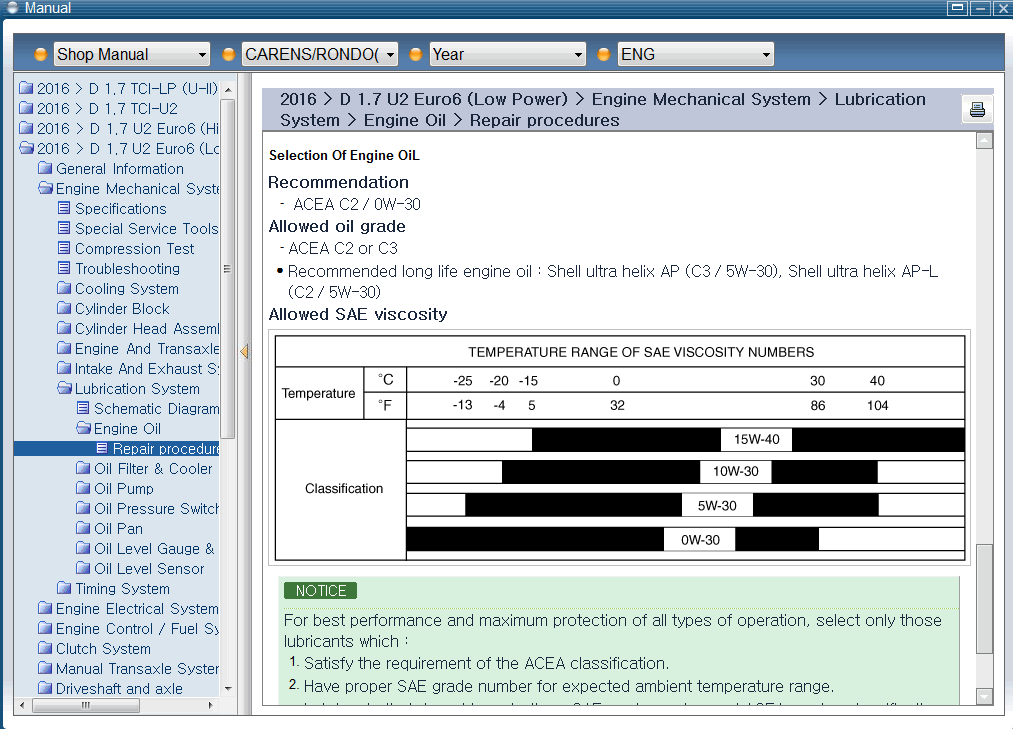1013x729 pixels.
Task: Click the 0W-30 viscosity label
Action: [700, 540]
